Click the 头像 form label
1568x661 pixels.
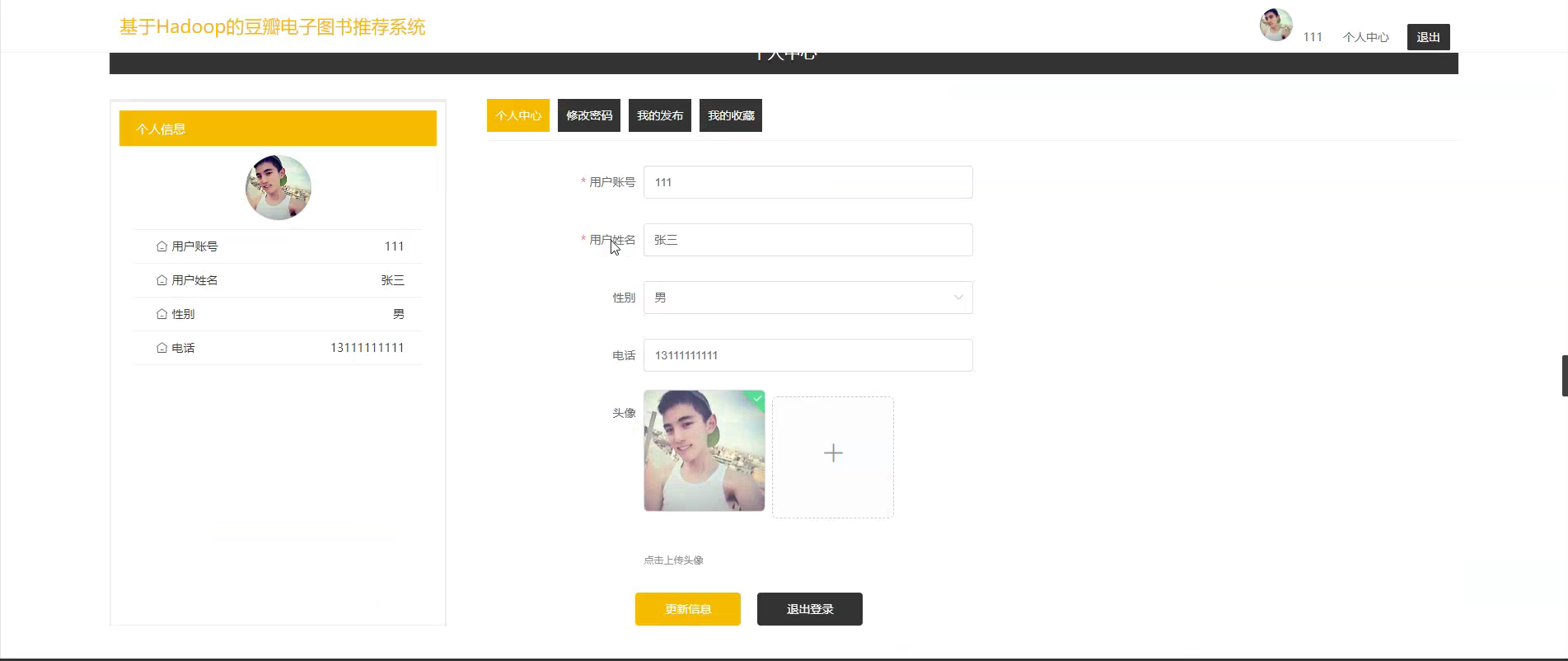624,413
